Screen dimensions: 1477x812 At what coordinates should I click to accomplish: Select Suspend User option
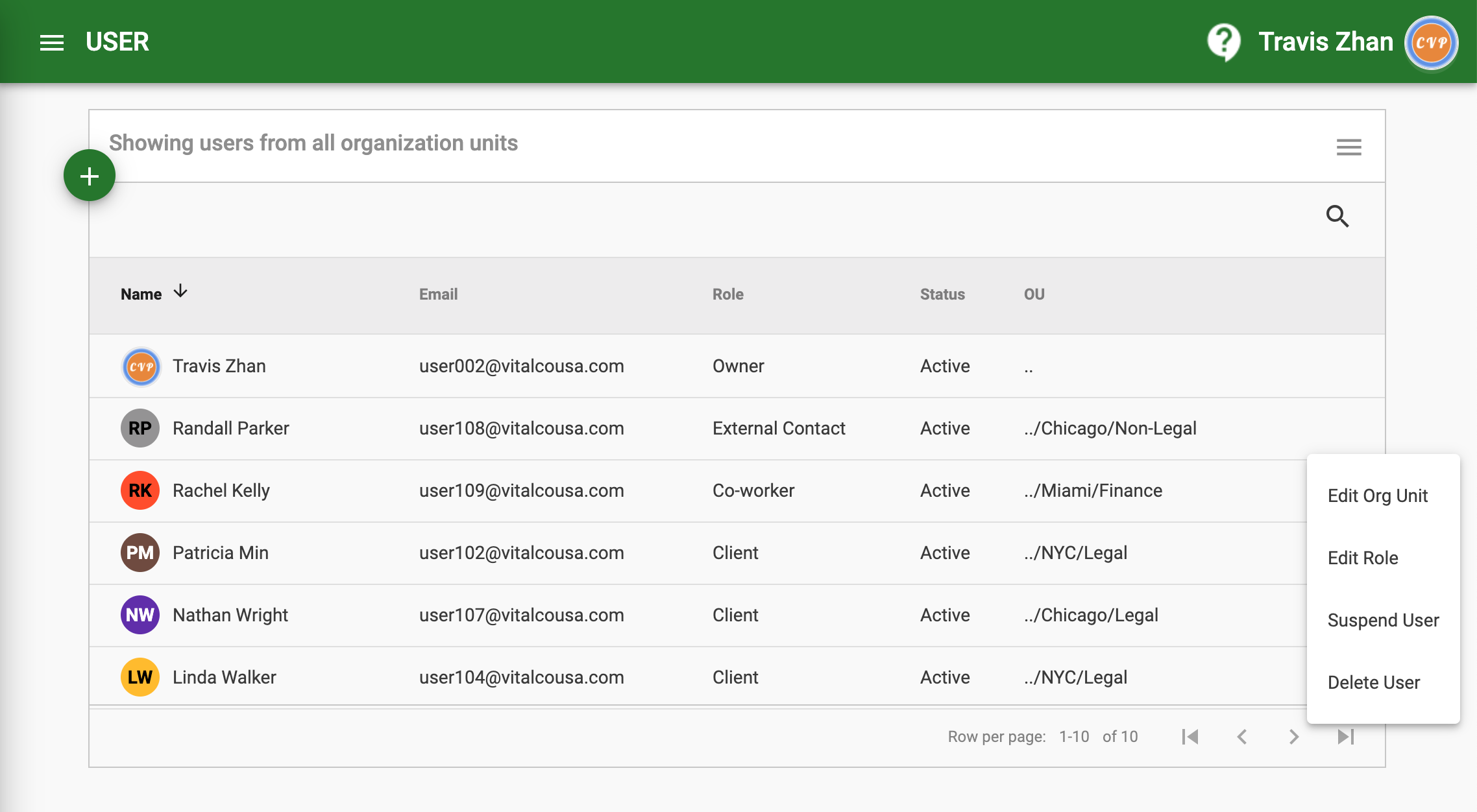coord(1383,620)
